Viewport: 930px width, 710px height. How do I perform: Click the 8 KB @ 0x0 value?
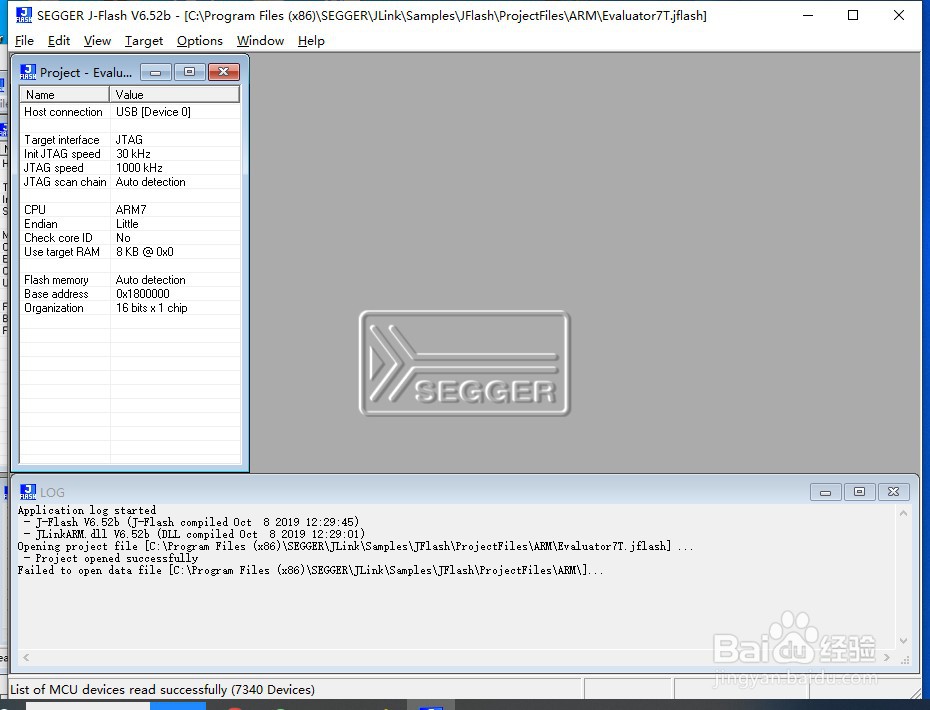pos(145,252)
